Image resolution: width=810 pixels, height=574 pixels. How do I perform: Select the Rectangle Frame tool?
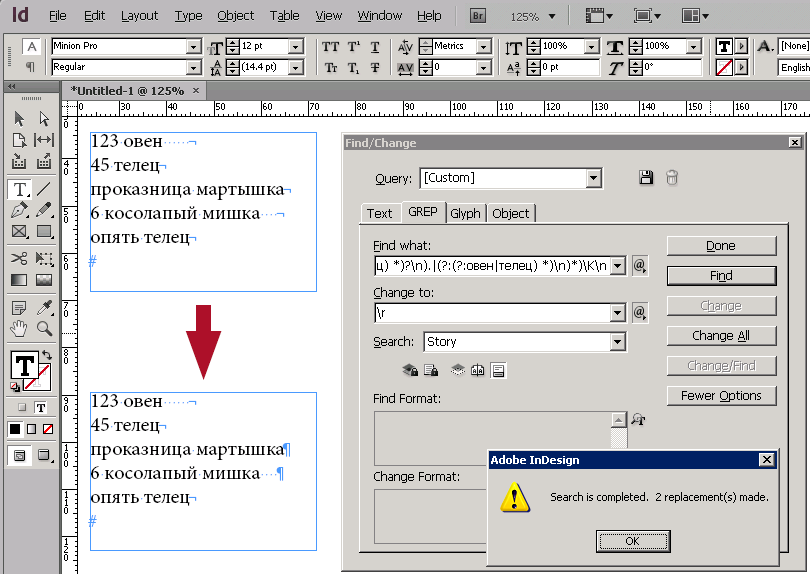click(19, 231)
